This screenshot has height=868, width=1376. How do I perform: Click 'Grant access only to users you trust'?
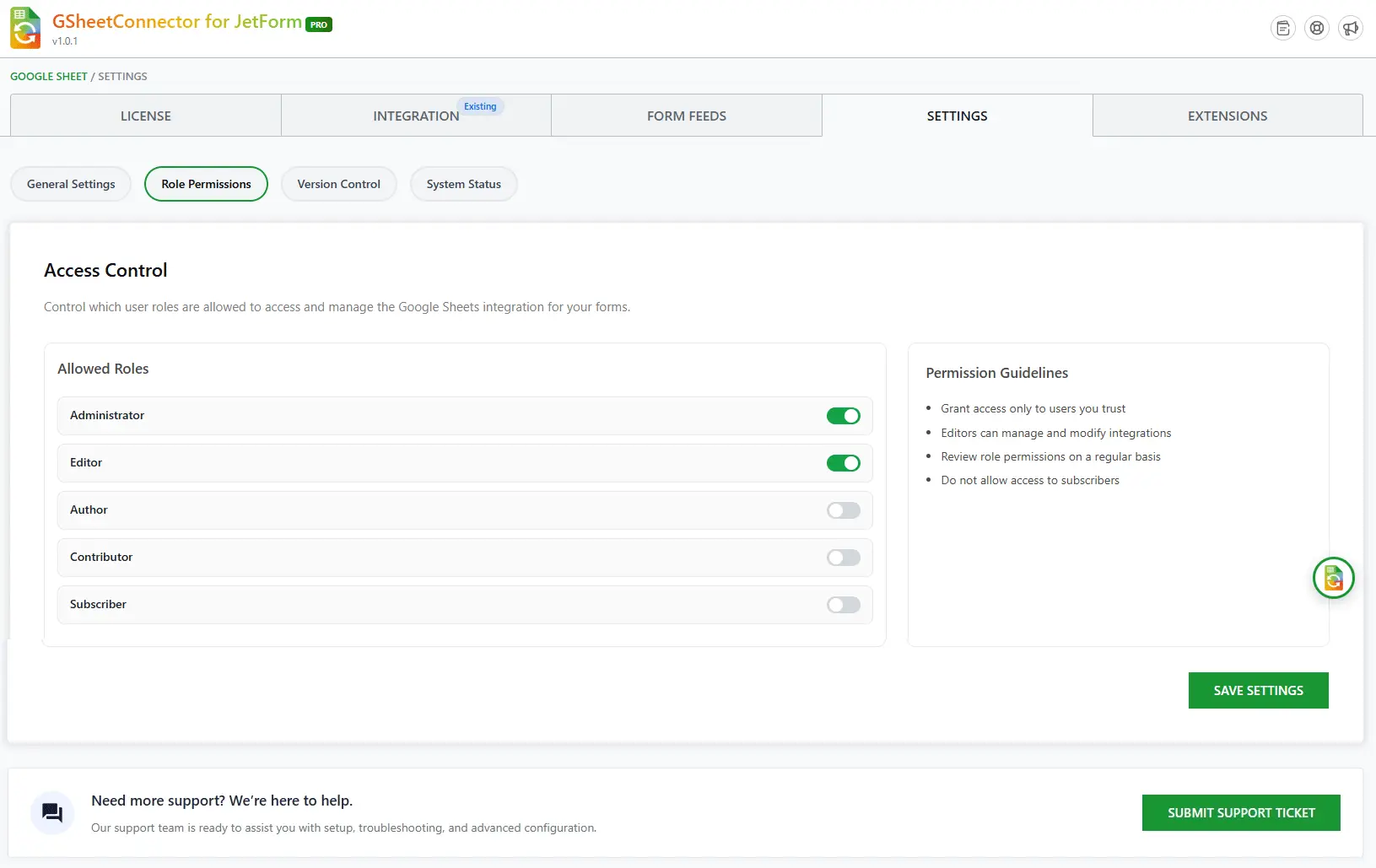pyautogui.click(x=1033, y=408)
